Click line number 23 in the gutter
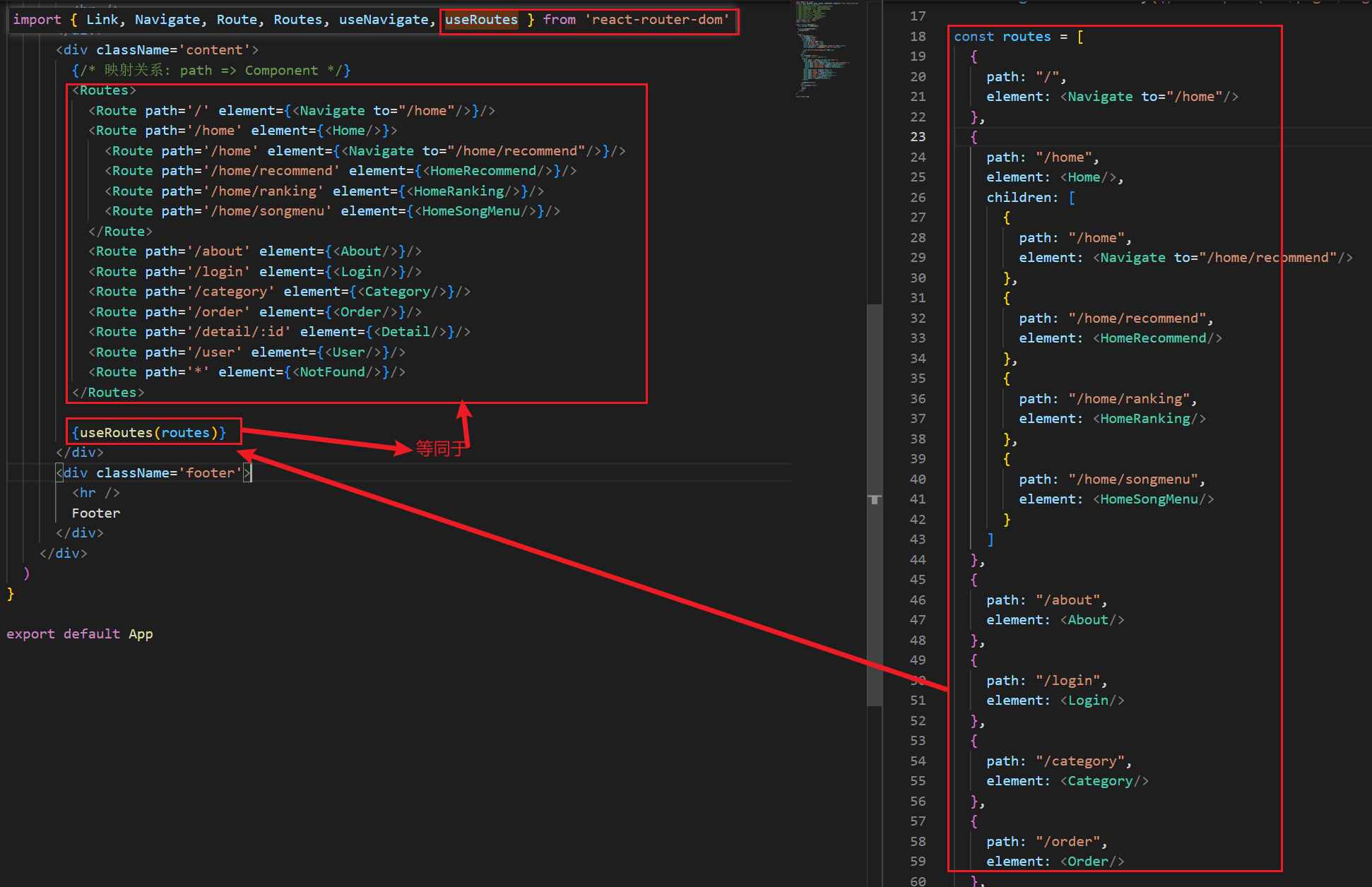This screenshot has height=887, width=1372. coord(918,137)
